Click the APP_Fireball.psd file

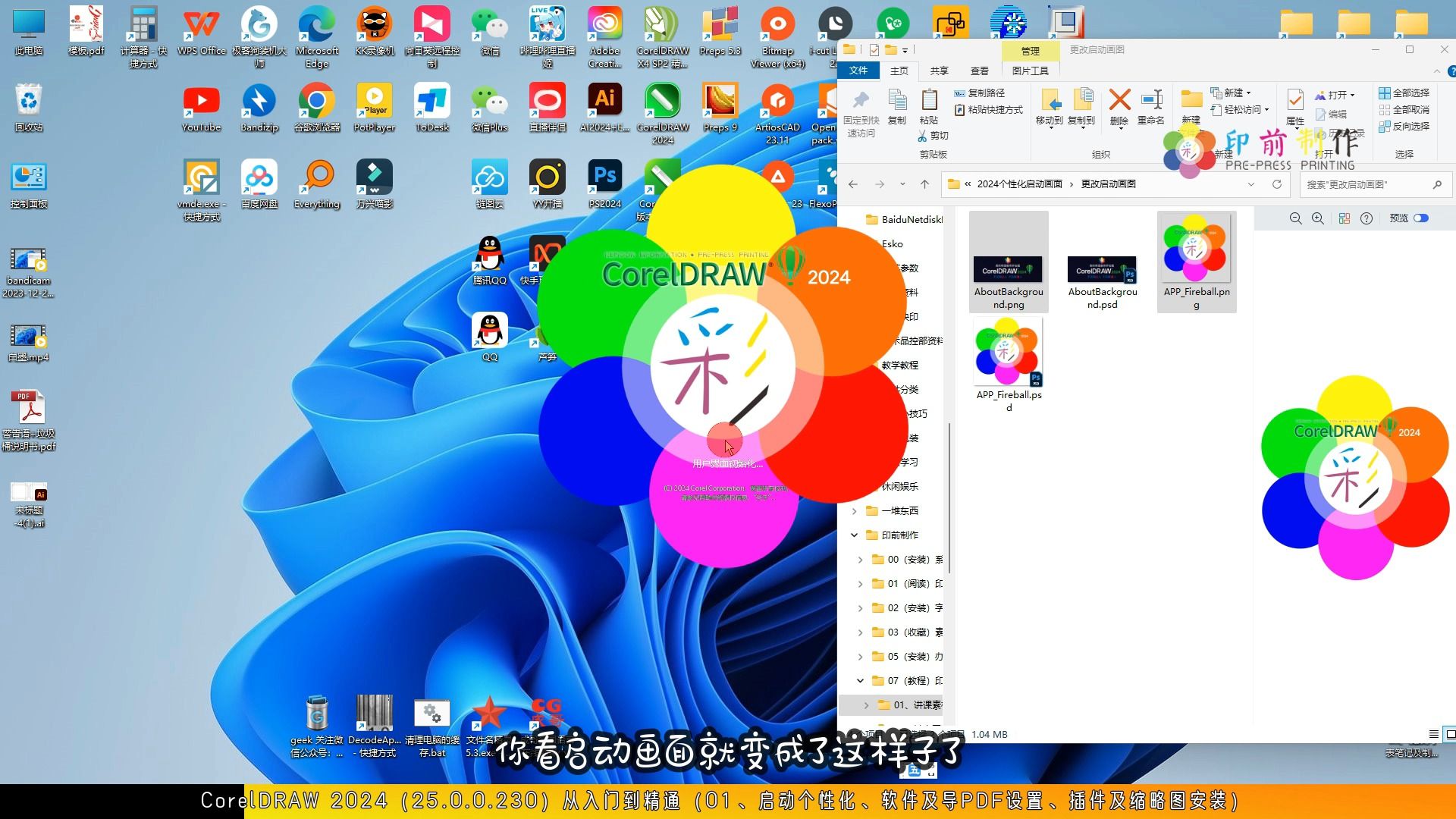(1008, 365)
